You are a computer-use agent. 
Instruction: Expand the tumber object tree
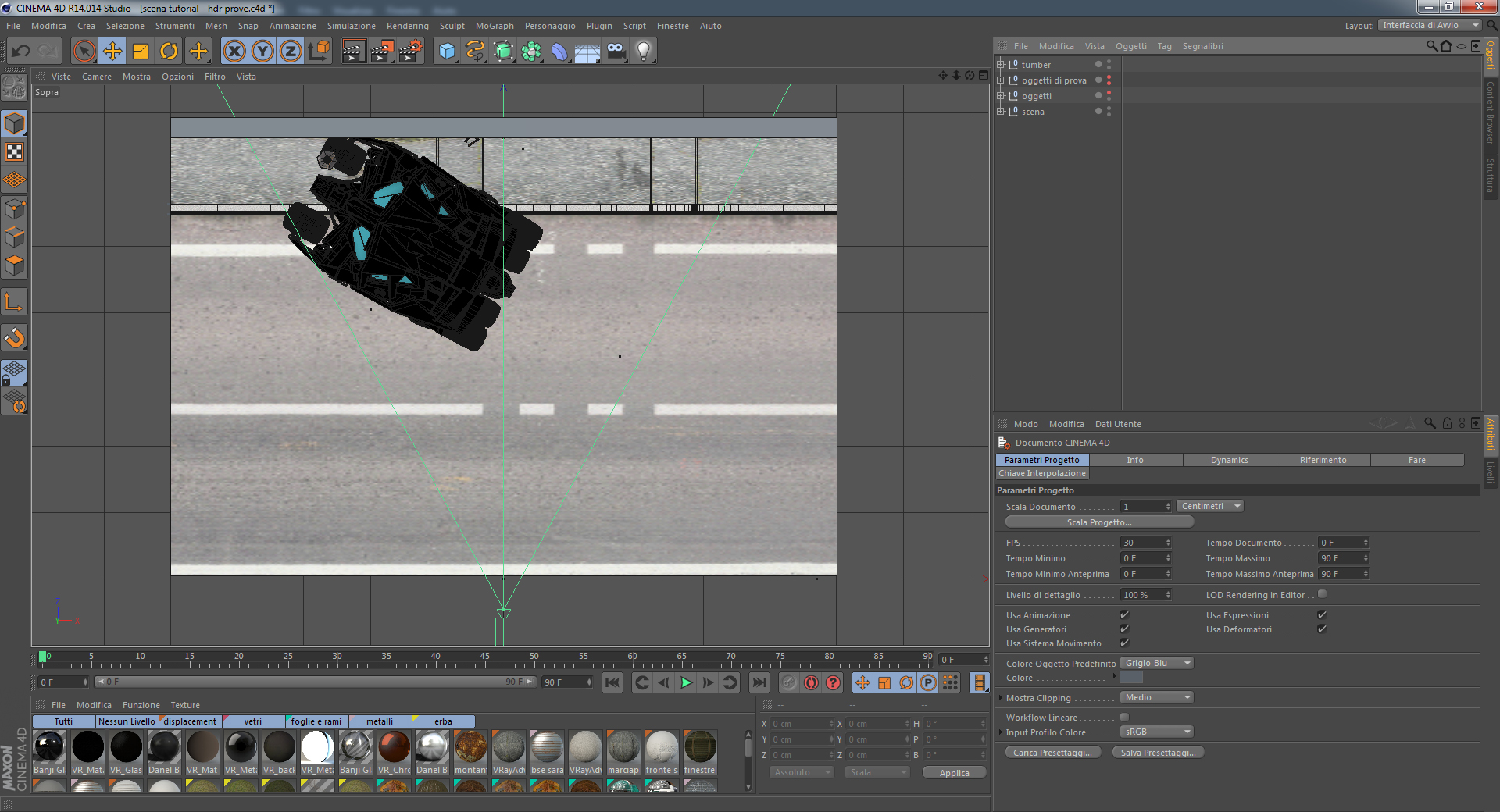click(x=1000, y=65)
